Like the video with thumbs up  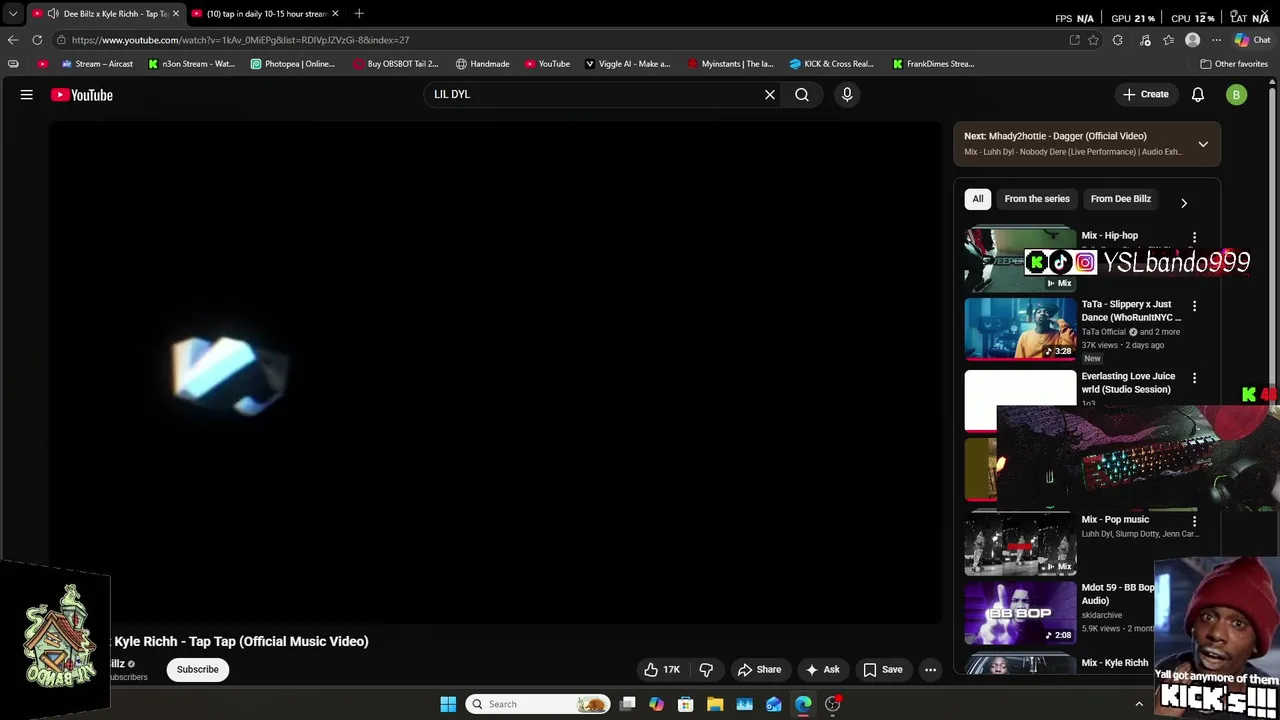[662, 670]
